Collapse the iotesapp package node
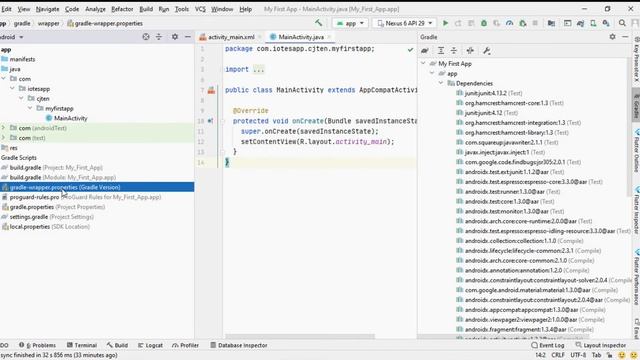This screenshot has height=360, width=640. click(12, 88)
